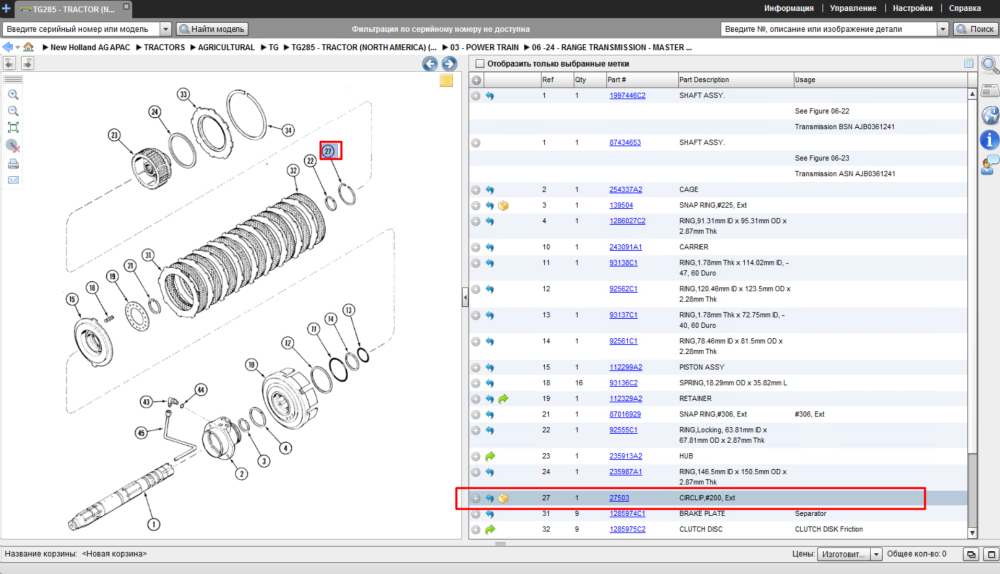The width and height of the screenshot is (1000, 574).
Task: Open the part search field dropdown arrow
Action: 943,29
